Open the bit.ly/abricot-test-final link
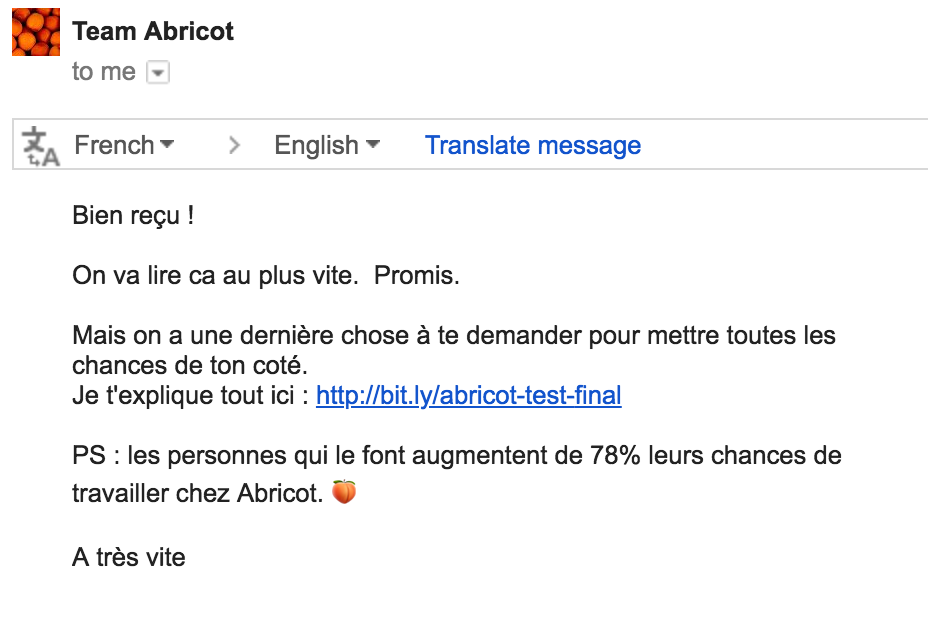This screenshot has height=632, width=928. [x=469, y=395]
